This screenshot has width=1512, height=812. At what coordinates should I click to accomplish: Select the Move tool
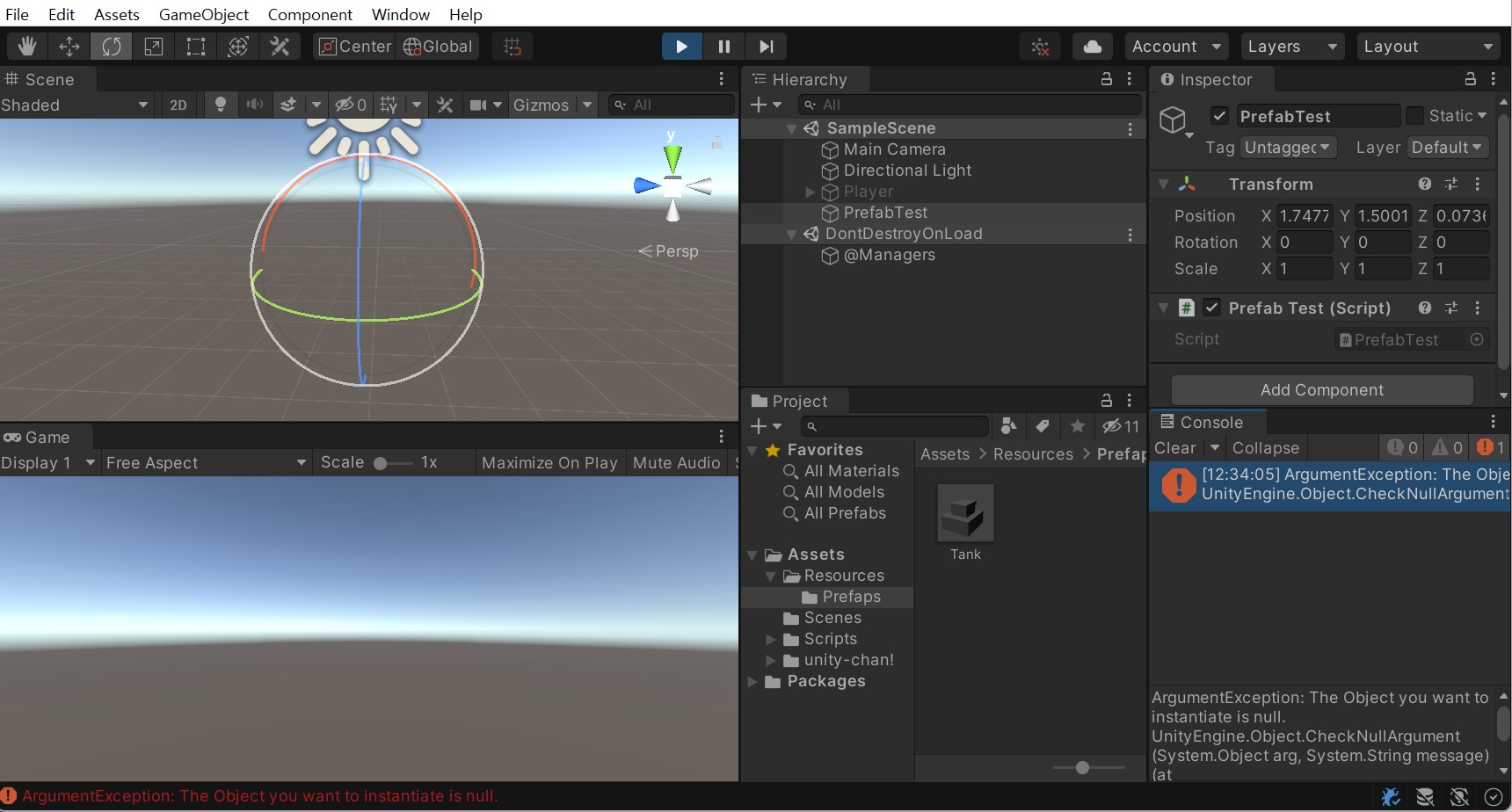coord(69,47)
